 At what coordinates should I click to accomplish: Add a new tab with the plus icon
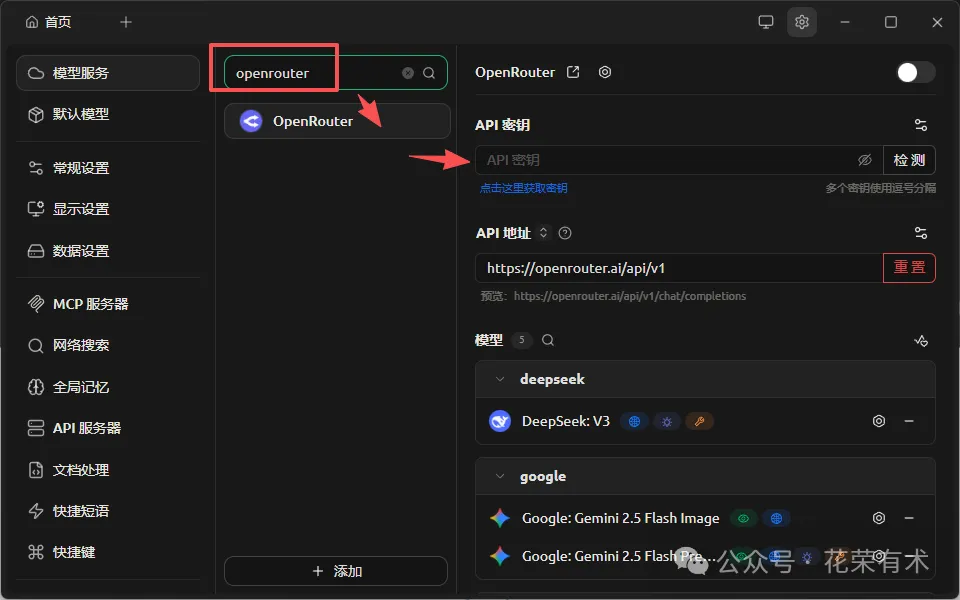click(126, 22)
